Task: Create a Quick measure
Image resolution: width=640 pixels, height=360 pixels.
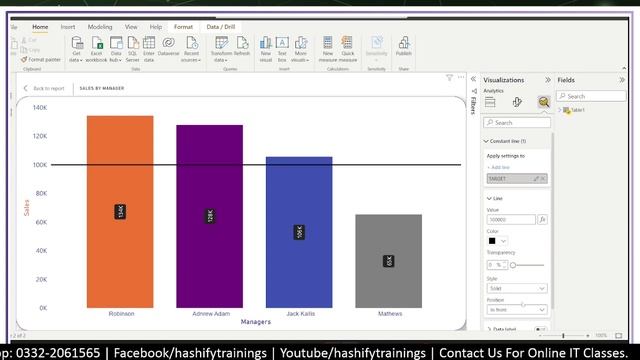Action: (x=348, y=49)
